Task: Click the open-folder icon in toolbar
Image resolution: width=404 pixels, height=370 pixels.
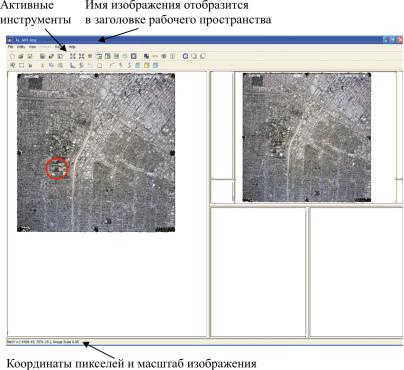Action: tap(21, 56)
